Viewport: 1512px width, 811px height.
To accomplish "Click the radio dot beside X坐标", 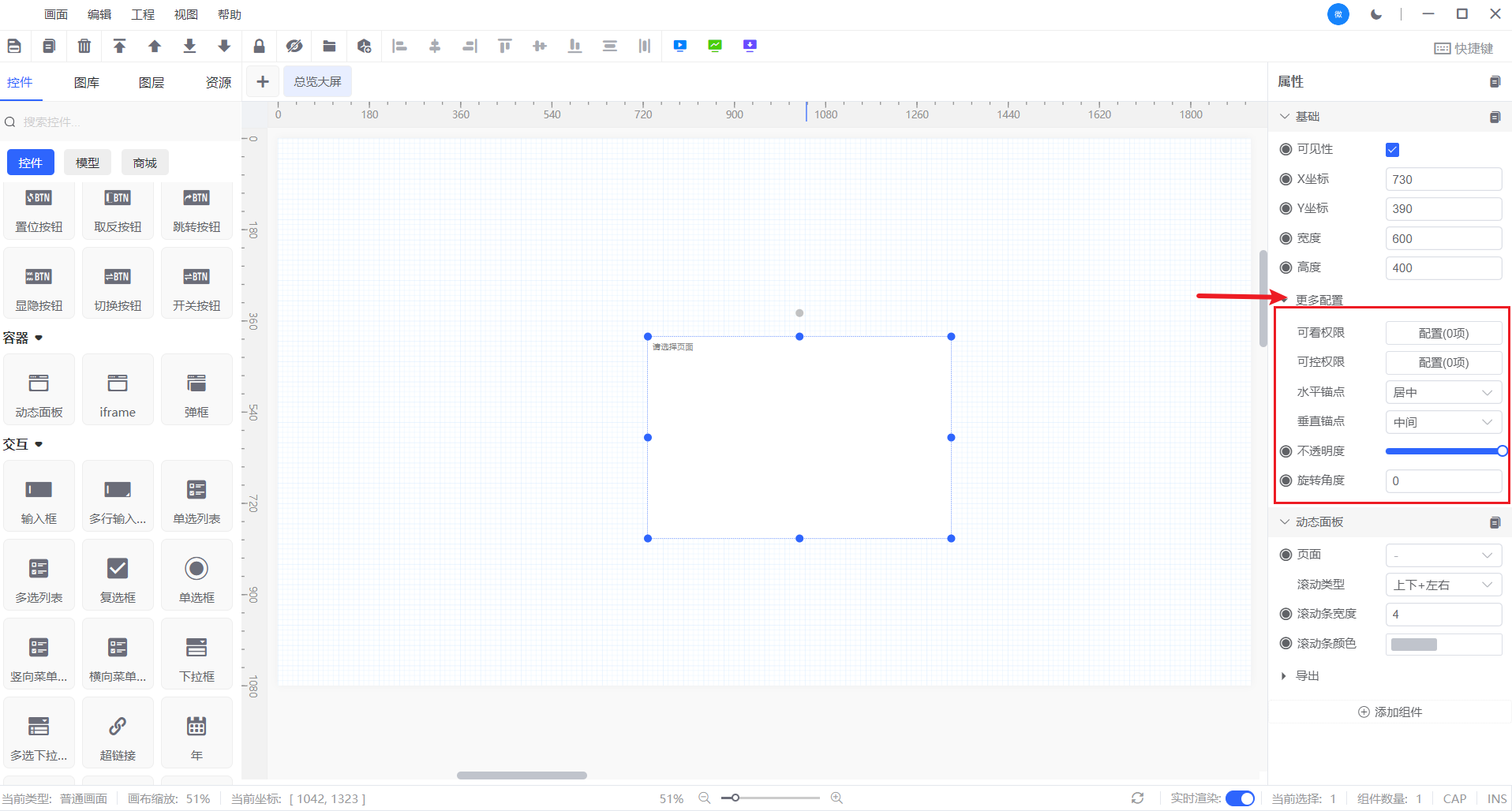I will pos(1286,179).
